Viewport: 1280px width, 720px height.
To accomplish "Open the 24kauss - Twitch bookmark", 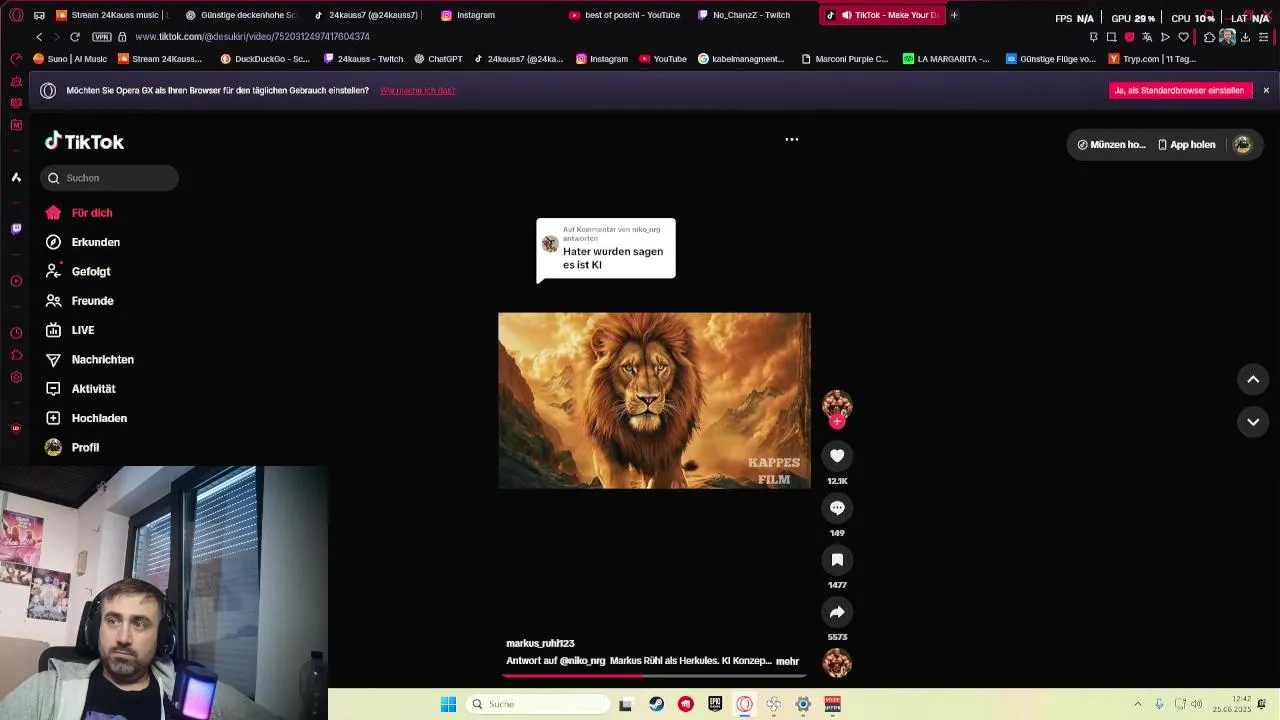I will tap(363, 59).
